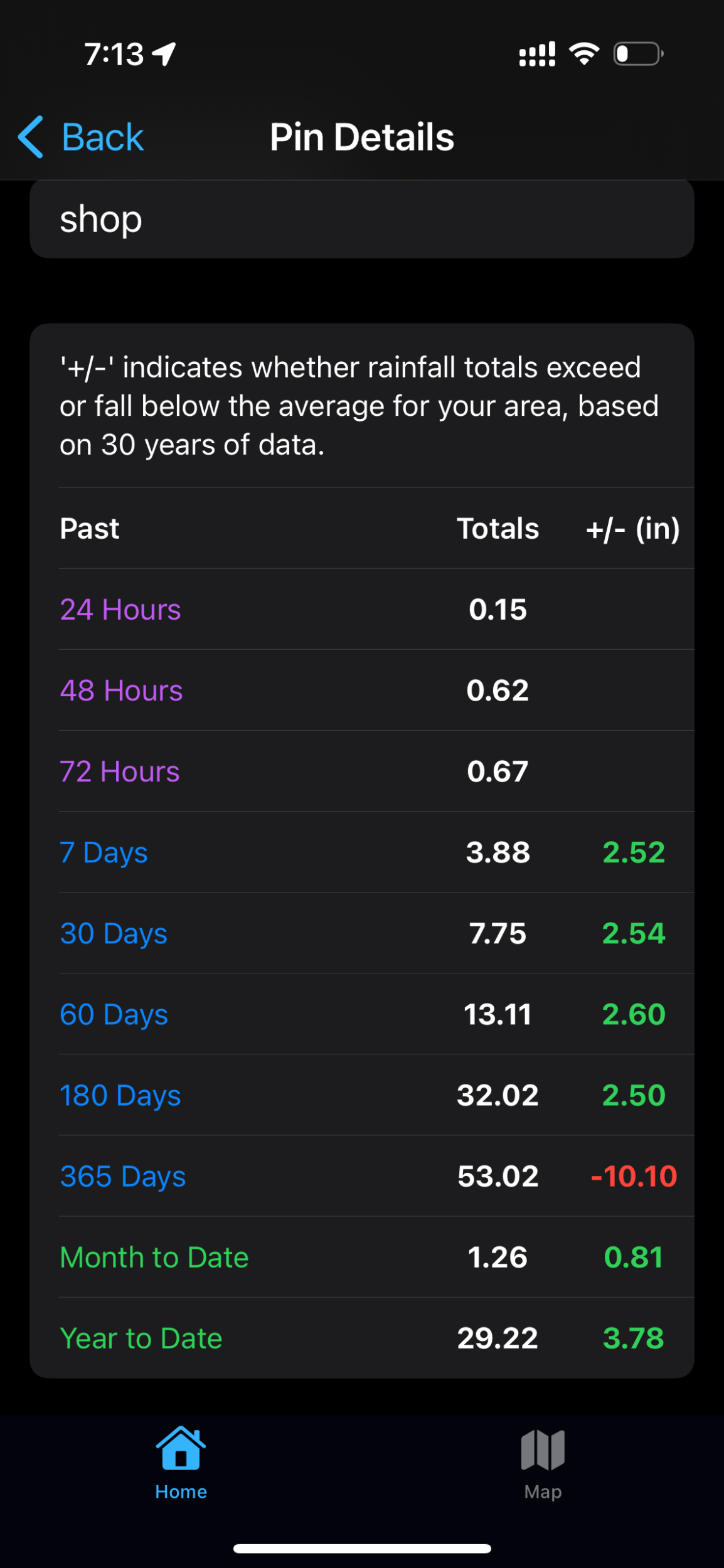
Task: Tap the -10.10 deviation value
Action: (634, 1176)
